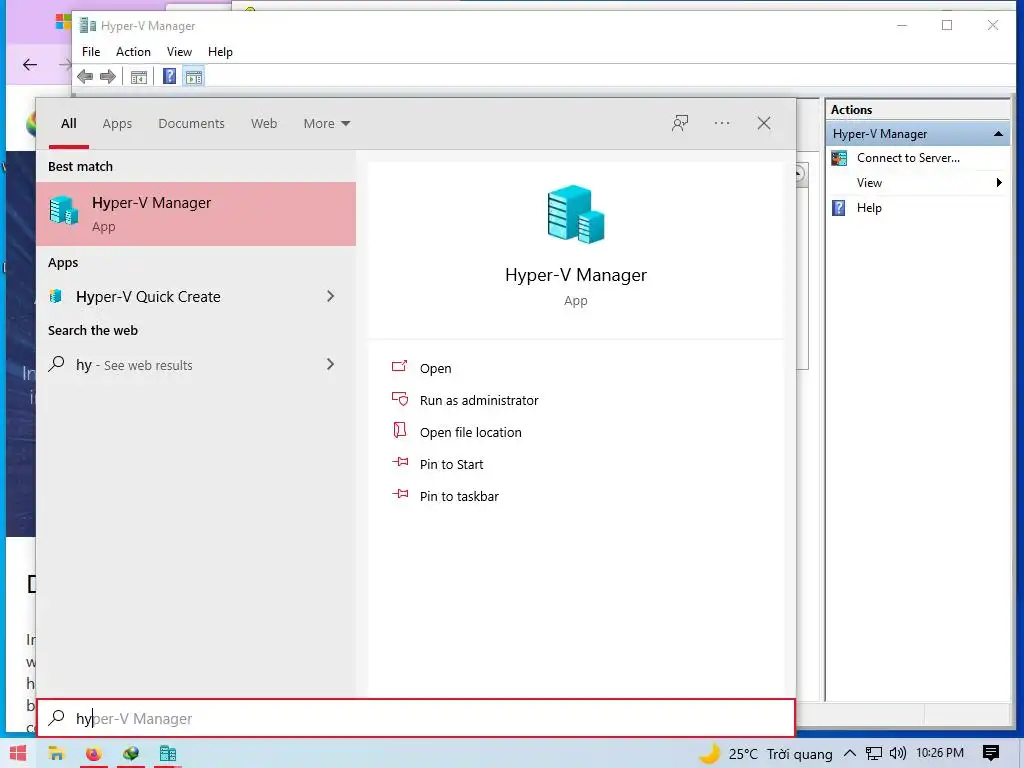Click the search feedback person icon
The image size is (1024, 768).
[x=680, y=123]
